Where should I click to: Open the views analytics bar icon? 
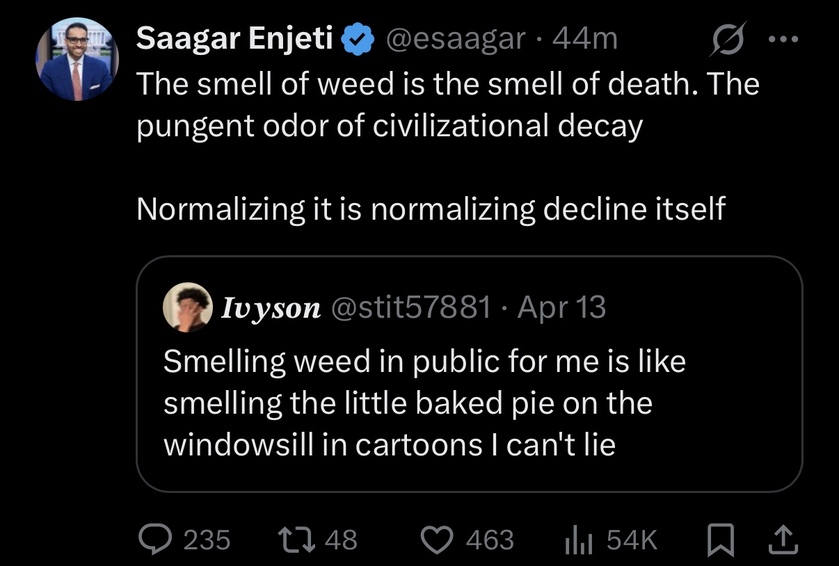pos(580,540)
